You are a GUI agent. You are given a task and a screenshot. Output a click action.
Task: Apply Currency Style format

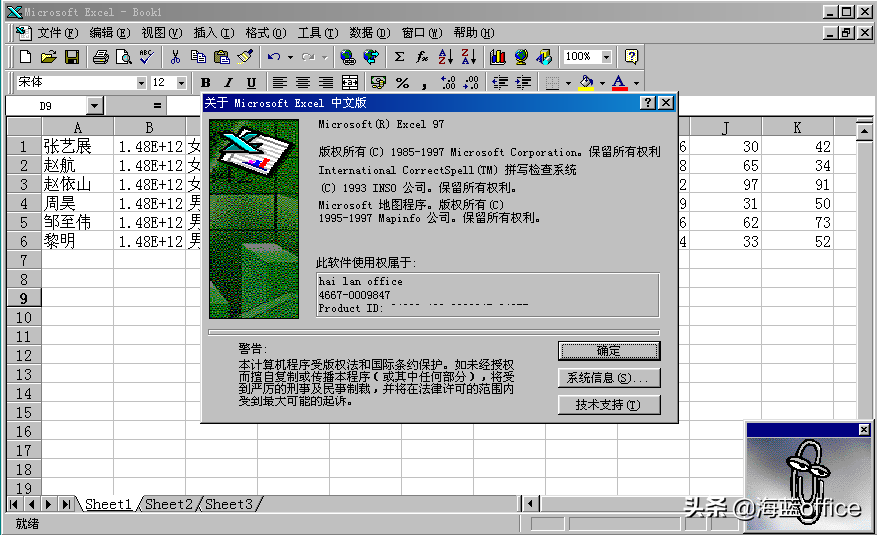[378, 83]
